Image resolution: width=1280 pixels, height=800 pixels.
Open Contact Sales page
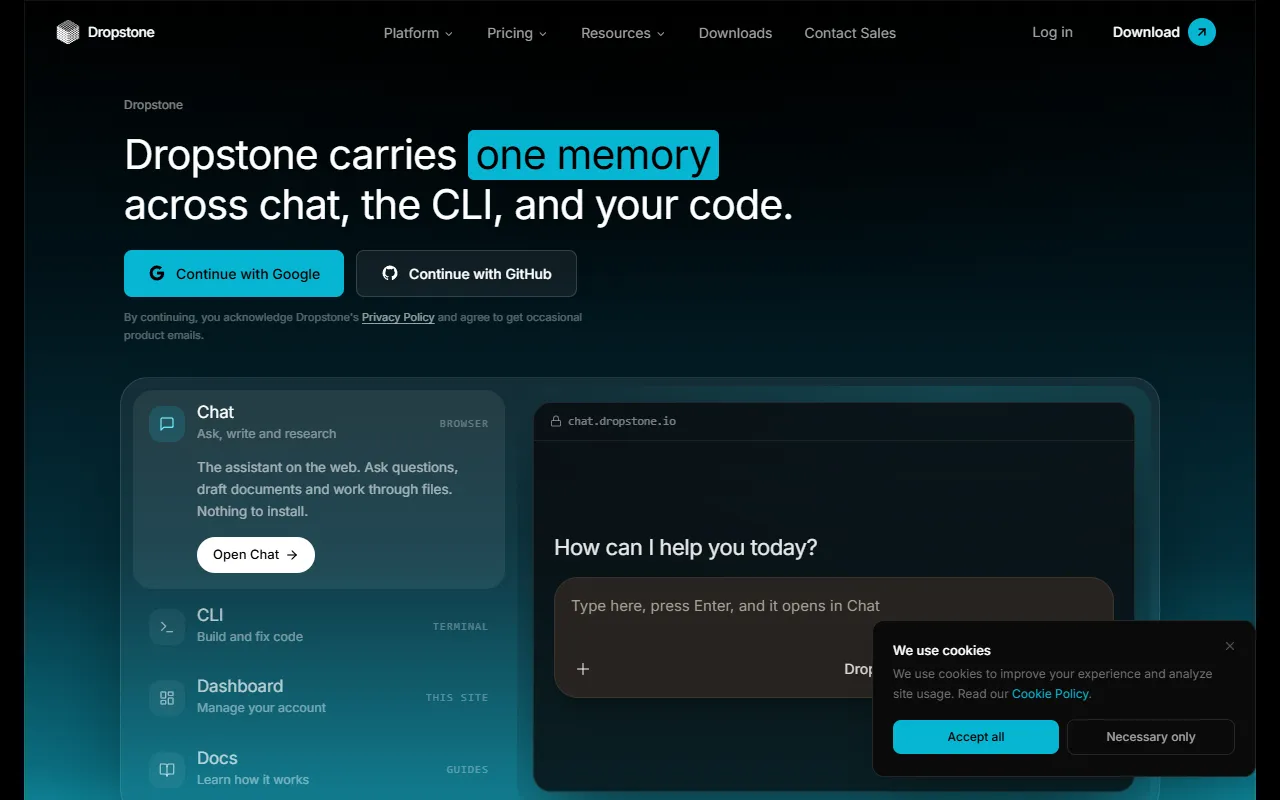[850, 33]
